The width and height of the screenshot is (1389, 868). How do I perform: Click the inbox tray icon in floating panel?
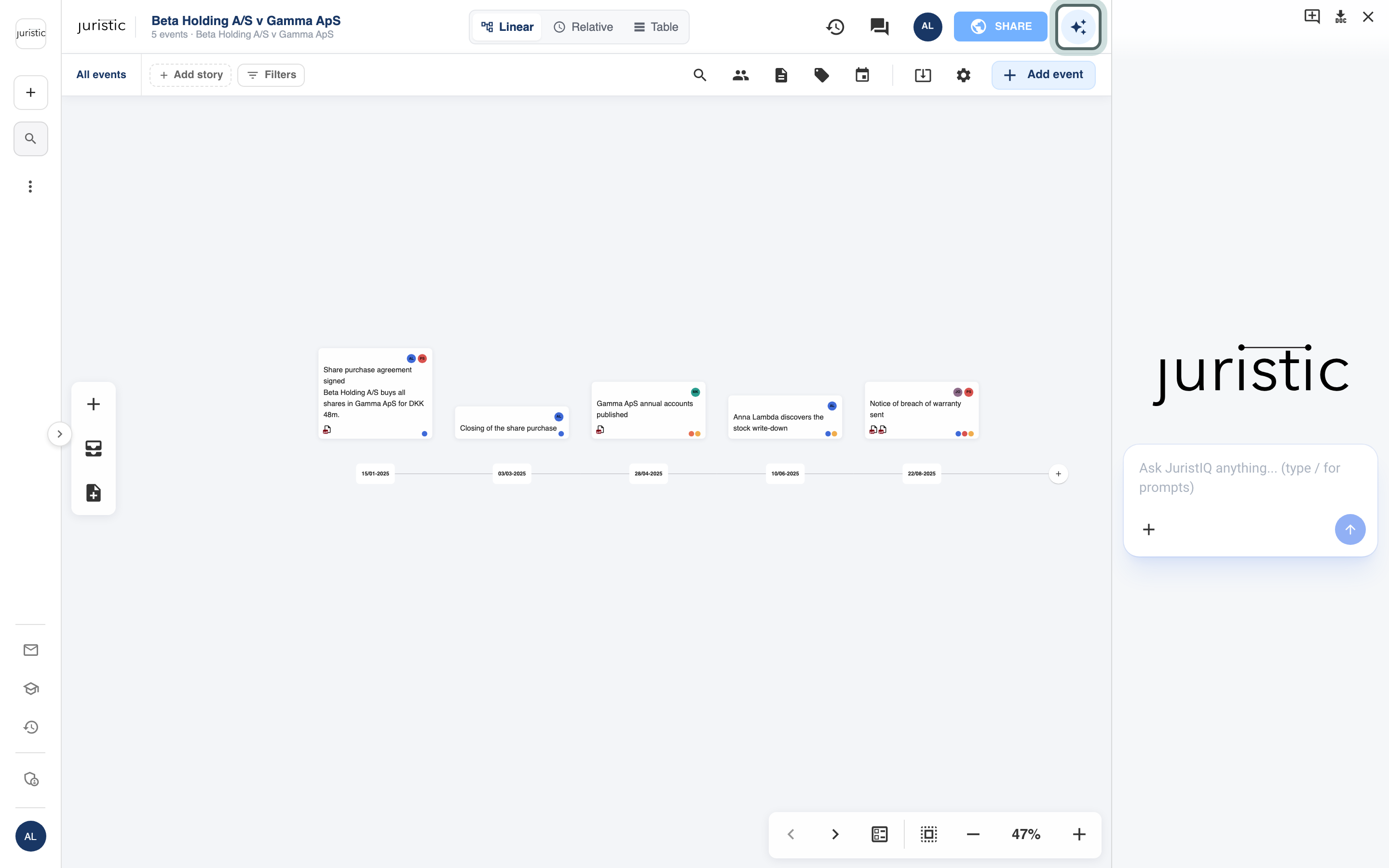point(94,448)
